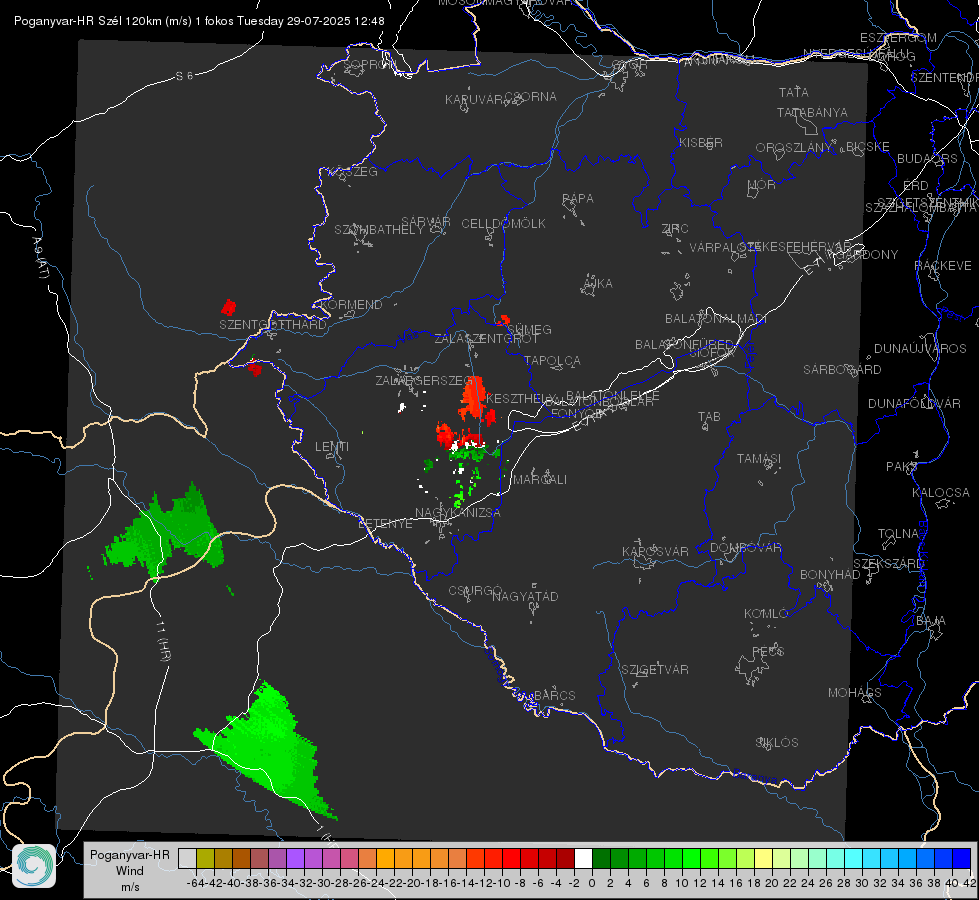Click the swirl logo icon beside the legend
Viewport: 979px width, 900px height.
(x=34, y=866)
